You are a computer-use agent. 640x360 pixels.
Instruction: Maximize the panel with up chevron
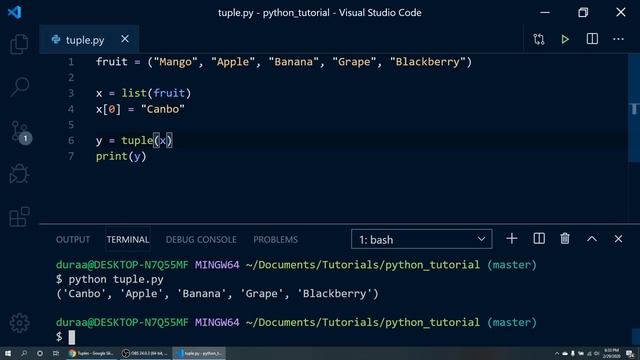point(592,239)
